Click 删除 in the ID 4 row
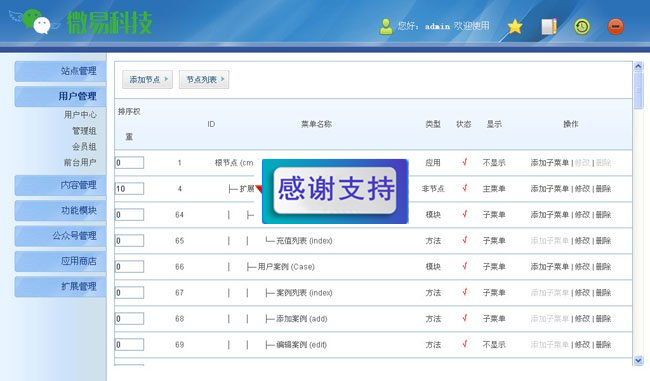650x381 pixels. [x=604, y=189]
